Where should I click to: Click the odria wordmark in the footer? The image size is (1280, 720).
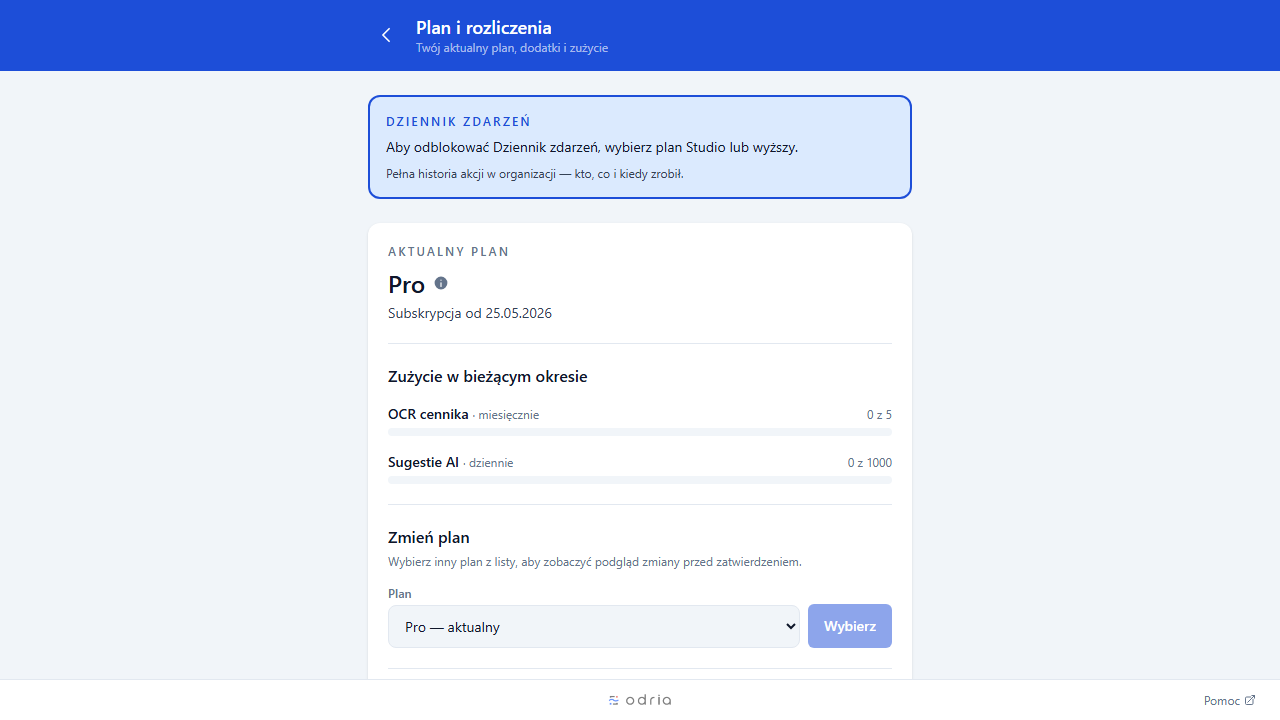click(648, 700)
